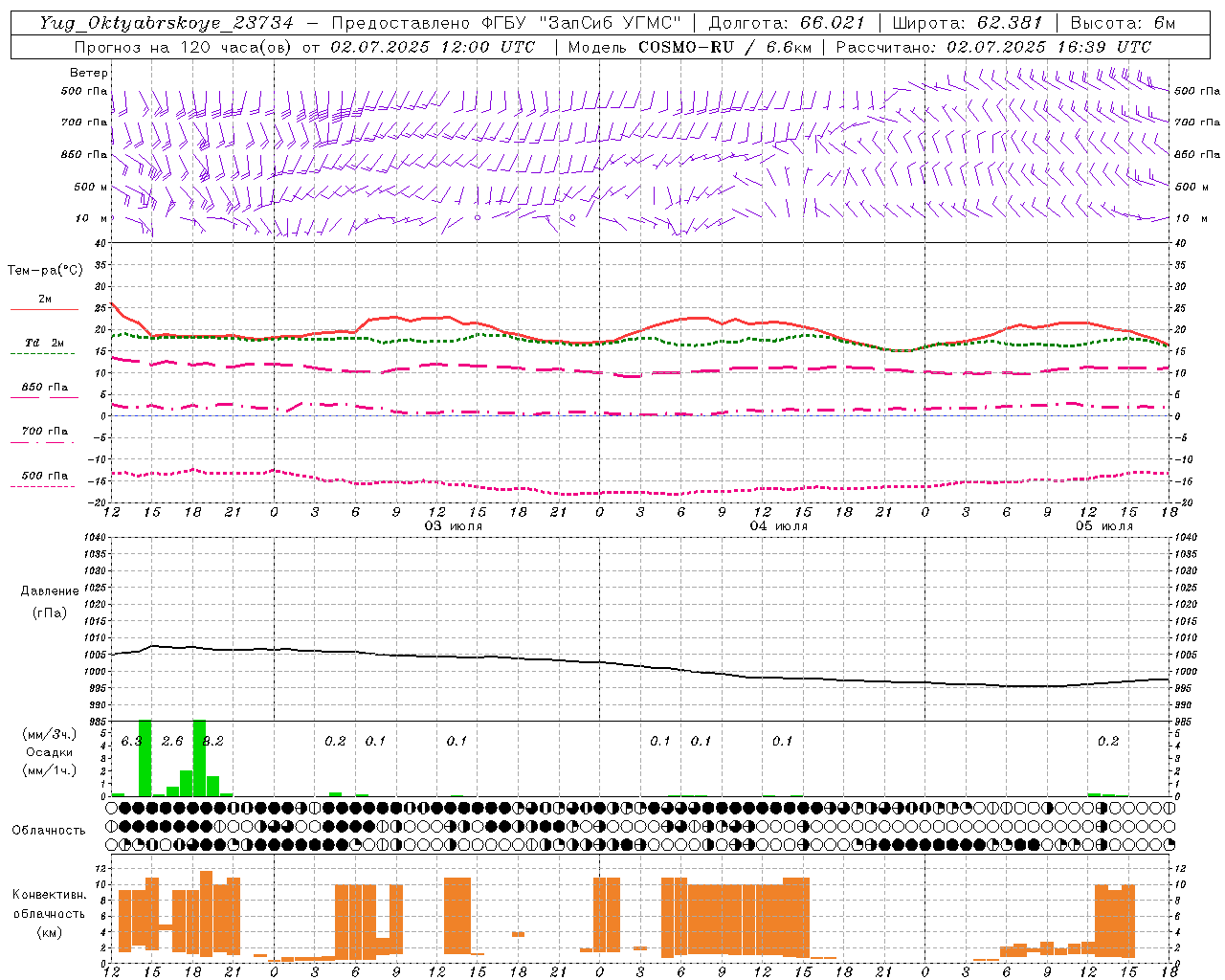
Task: Click the 05 июля date marker
Action: (x=1103, y=526)
